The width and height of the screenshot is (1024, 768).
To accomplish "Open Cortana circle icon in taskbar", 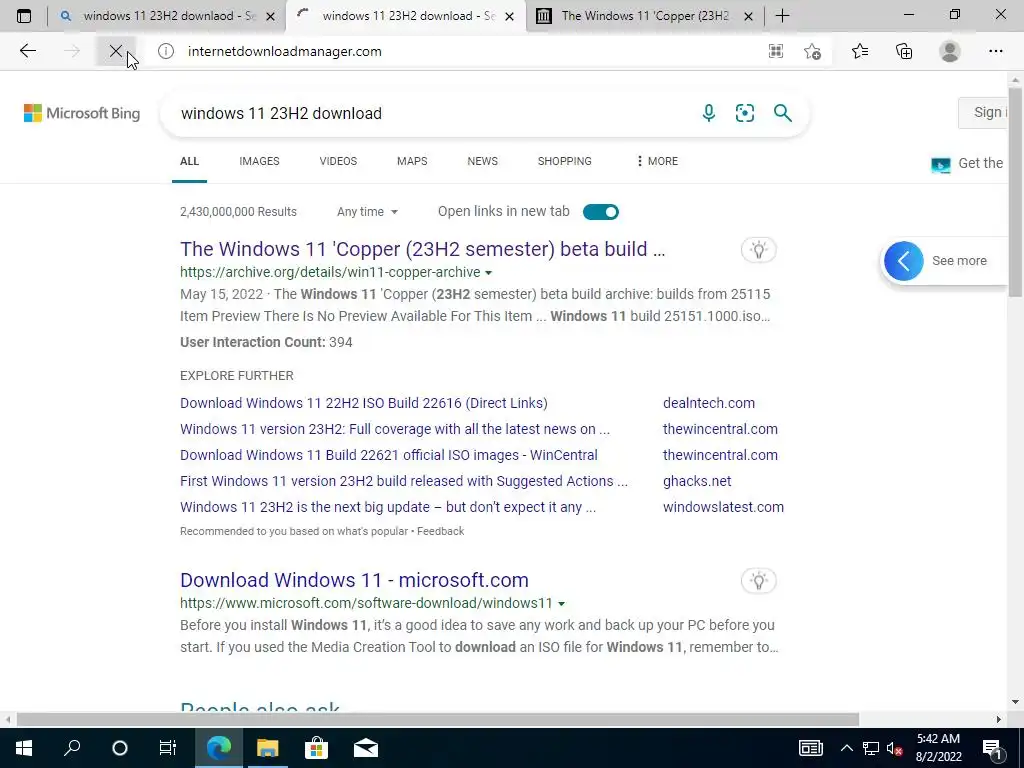I will pyautogui.click(x=120, y=748).
